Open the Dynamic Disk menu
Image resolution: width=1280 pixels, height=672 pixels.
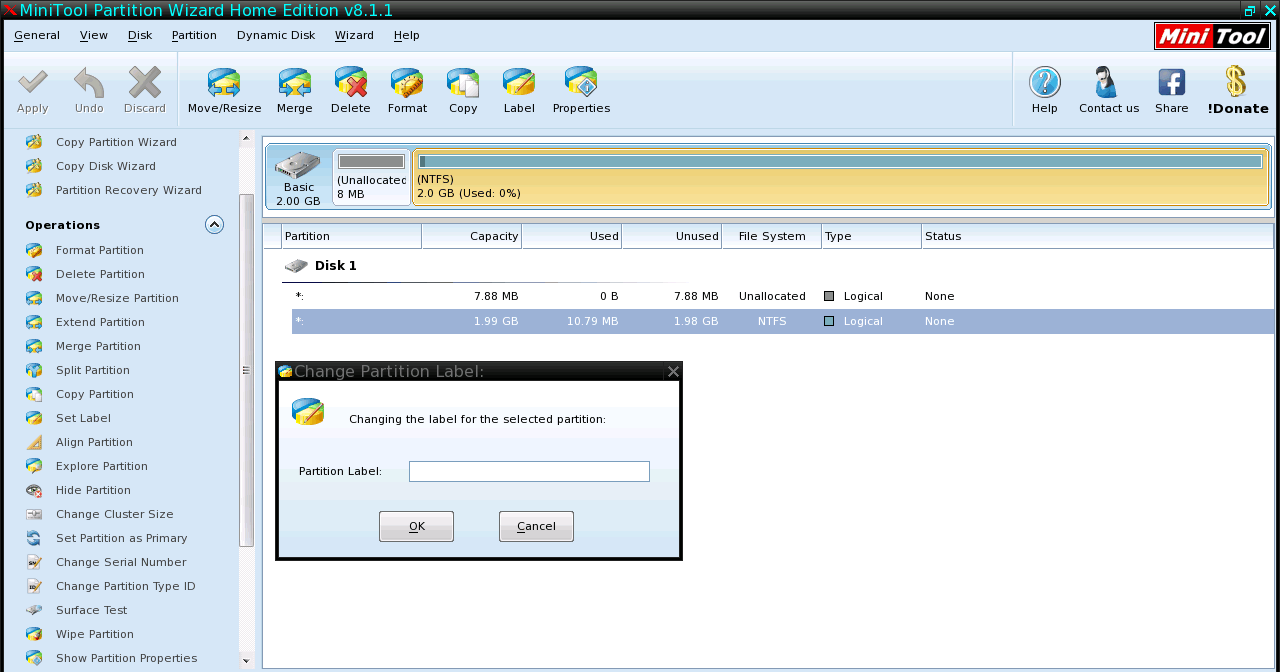(x=276, y=35)
